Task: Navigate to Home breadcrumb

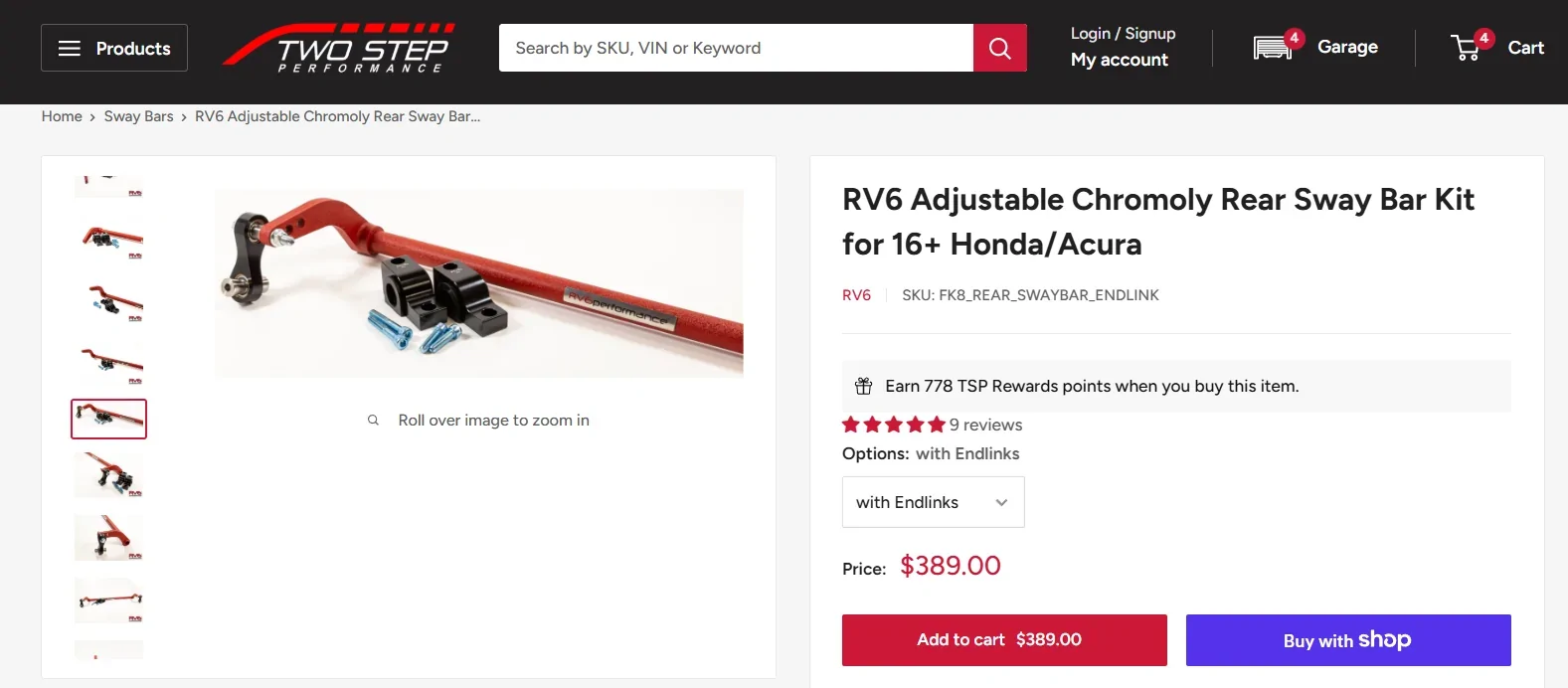Action: tap(62, 116)
